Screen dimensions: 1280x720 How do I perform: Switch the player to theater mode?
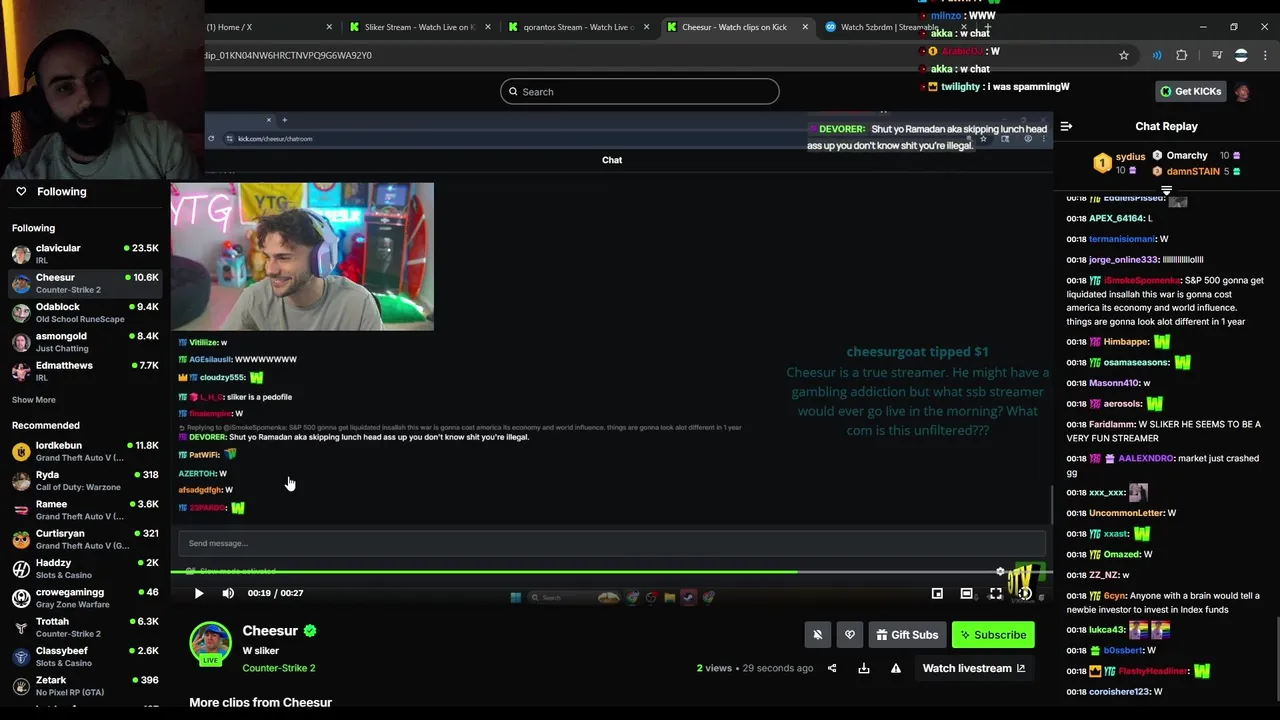tap(966, 593)
